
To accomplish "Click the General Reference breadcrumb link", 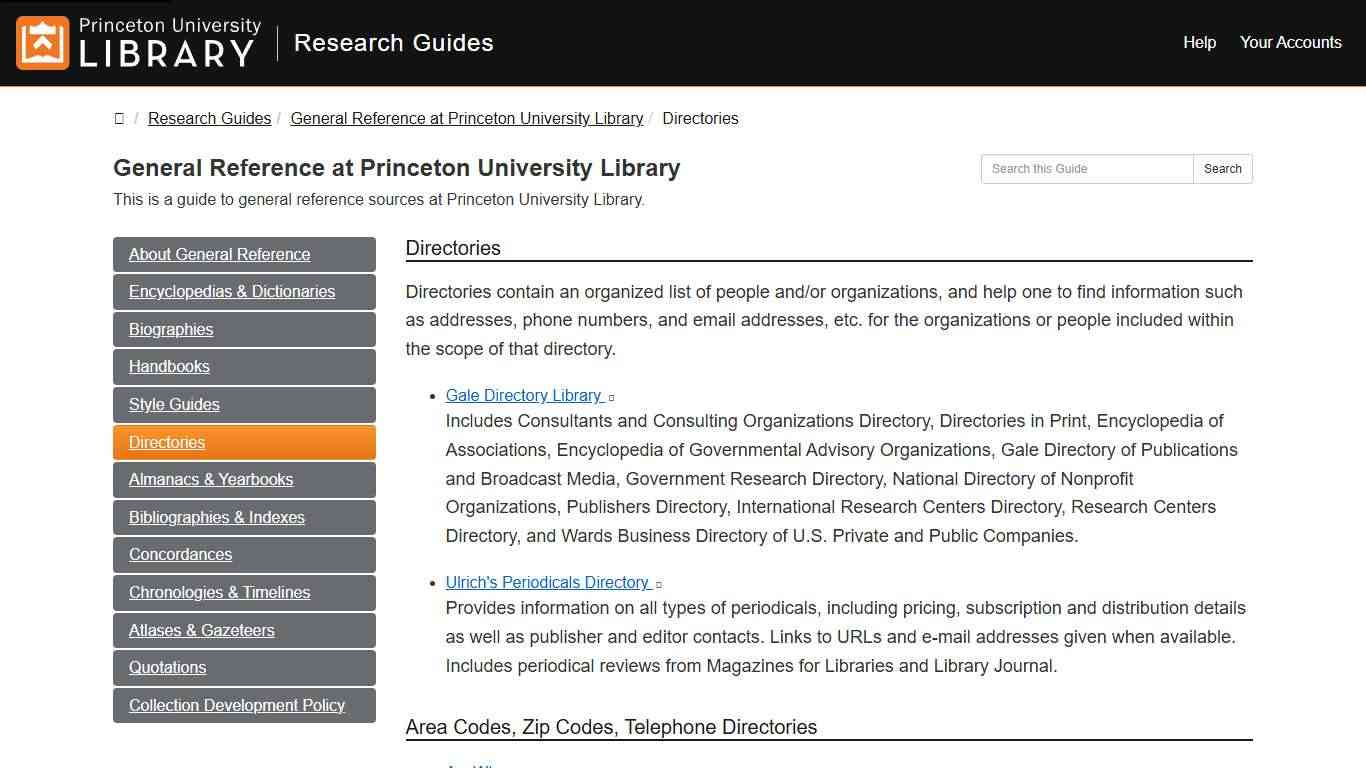I will pos(466,118).
